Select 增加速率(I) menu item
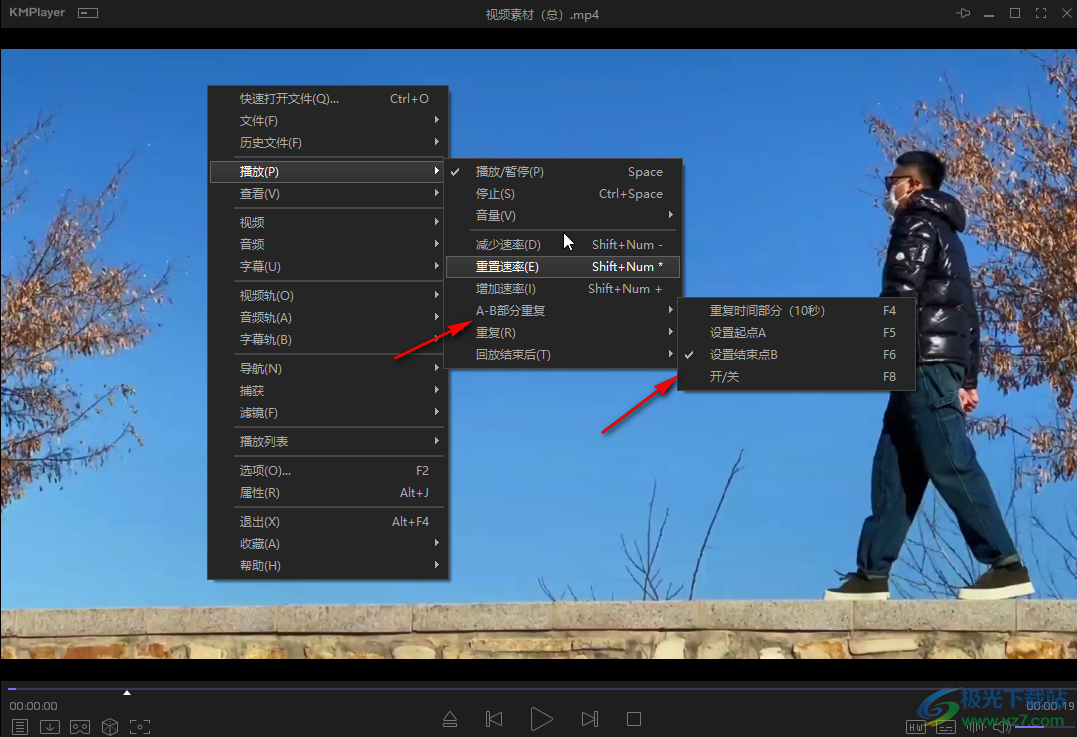 click(x=563, y=288)
